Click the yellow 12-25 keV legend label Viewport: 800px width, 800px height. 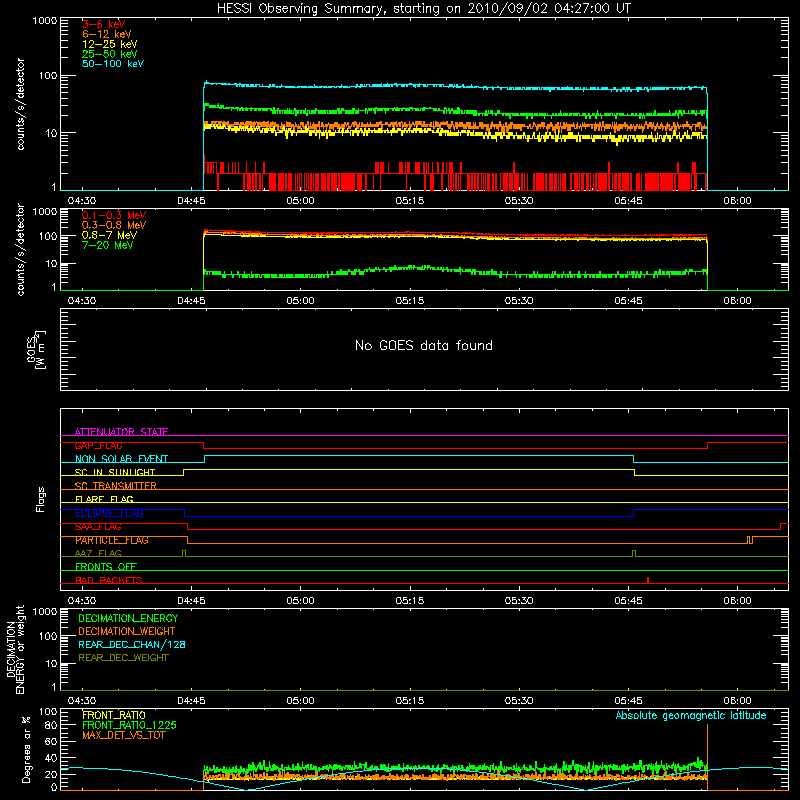click(x=110, y=44)
